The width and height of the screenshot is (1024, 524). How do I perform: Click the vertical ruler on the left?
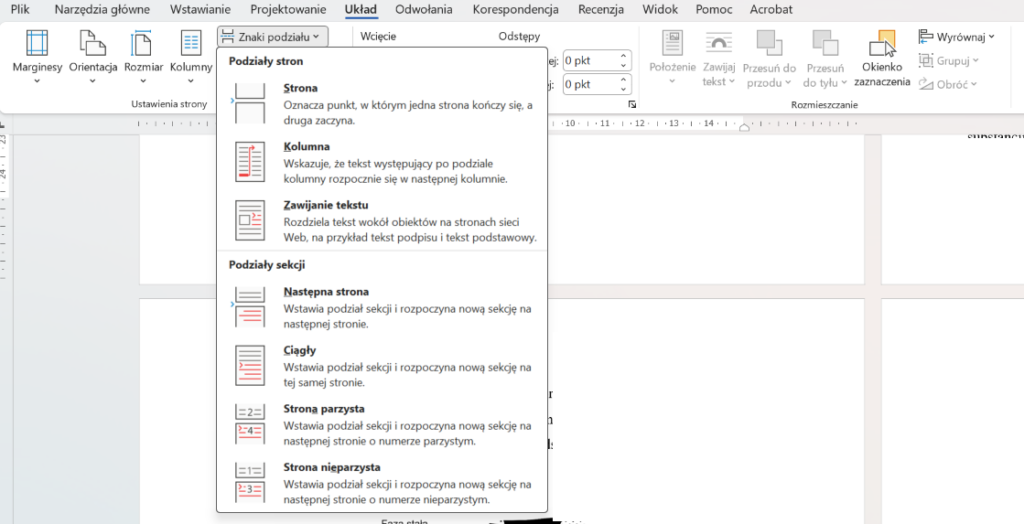[x=3, y=206]
